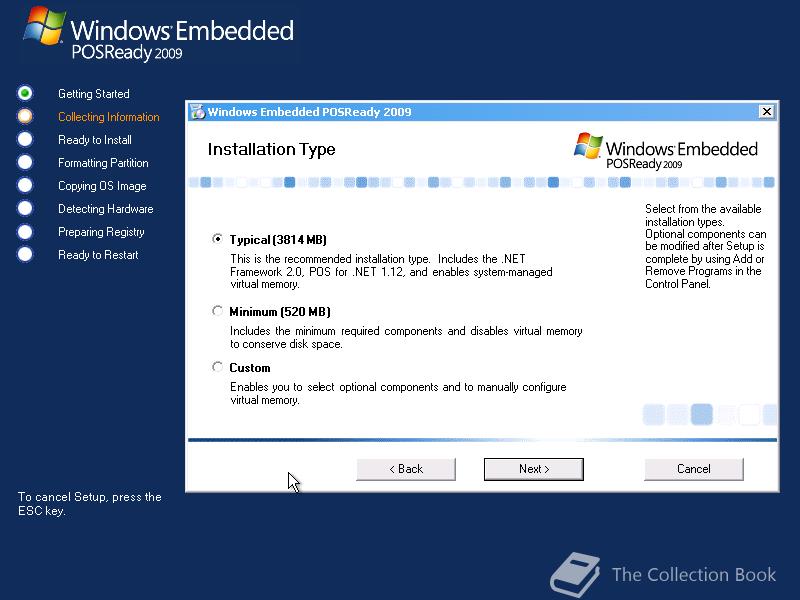800x600 pixels.
Task: Select the Custom installation radio button
Action: click(217, 367)
